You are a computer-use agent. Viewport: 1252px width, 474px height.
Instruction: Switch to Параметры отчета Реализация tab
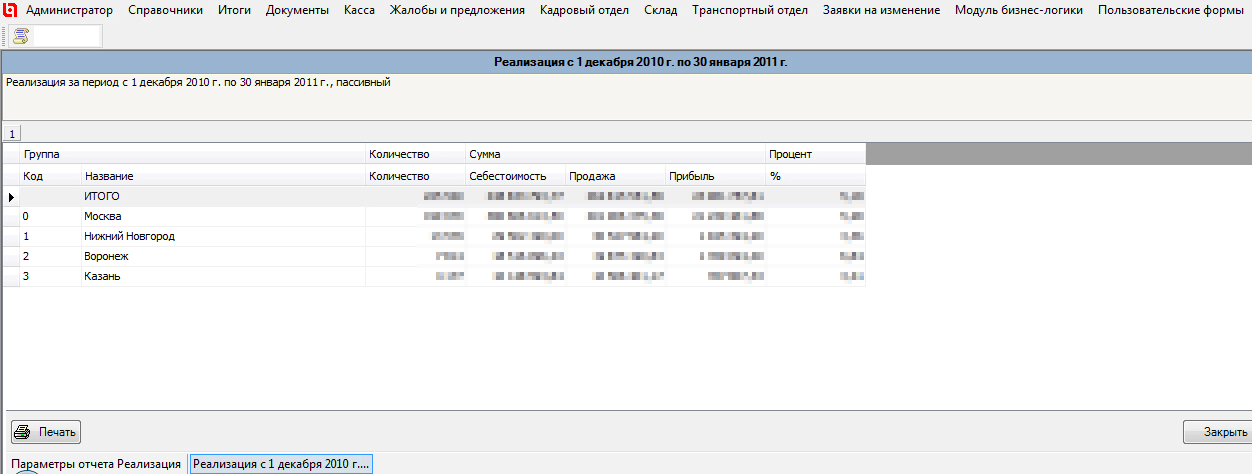(x=96, y=464)
